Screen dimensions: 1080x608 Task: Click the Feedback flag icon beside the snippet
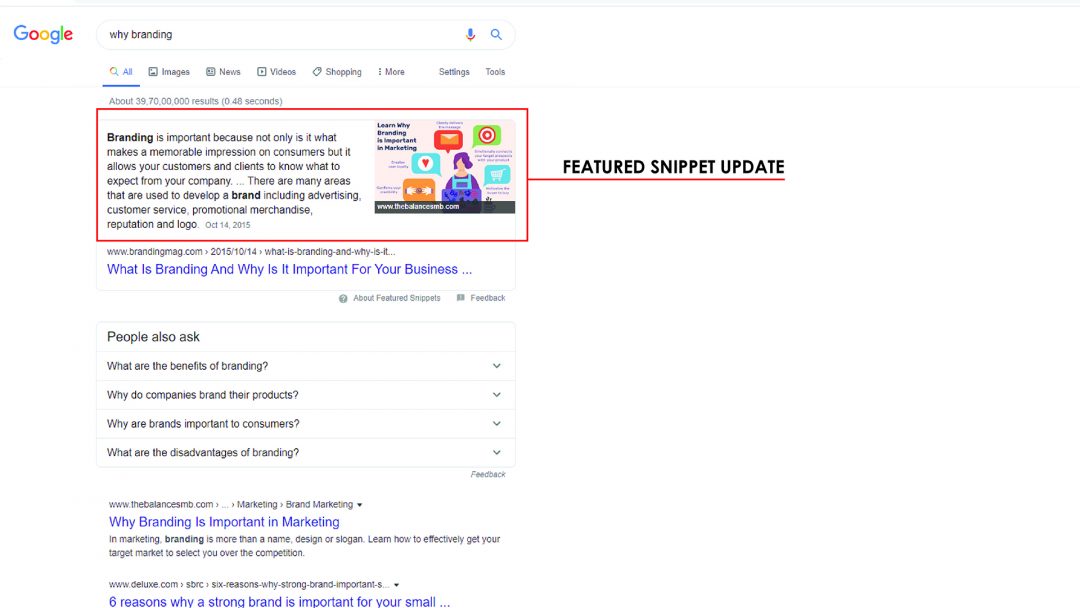coord(460,297)
